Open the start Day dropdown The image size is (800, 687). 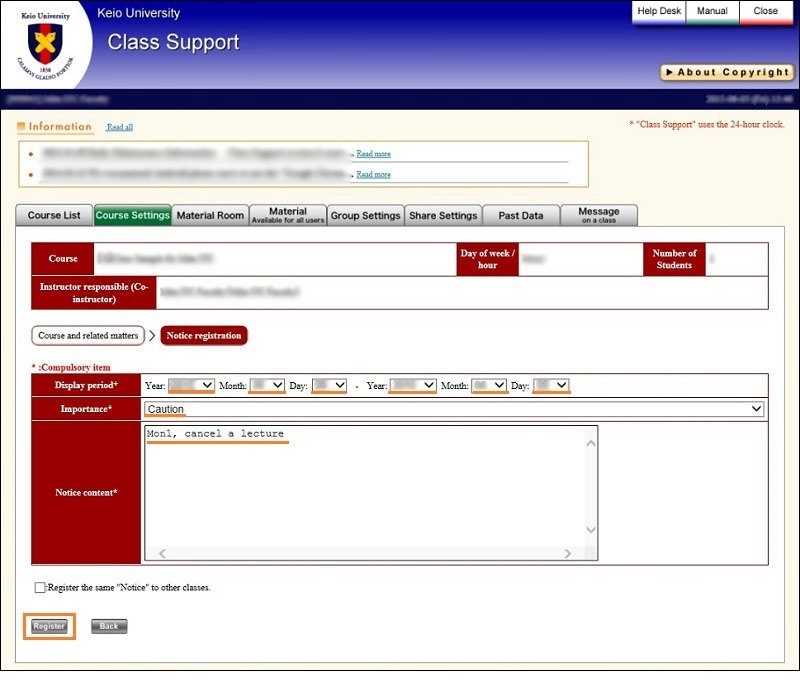[329, 385]
